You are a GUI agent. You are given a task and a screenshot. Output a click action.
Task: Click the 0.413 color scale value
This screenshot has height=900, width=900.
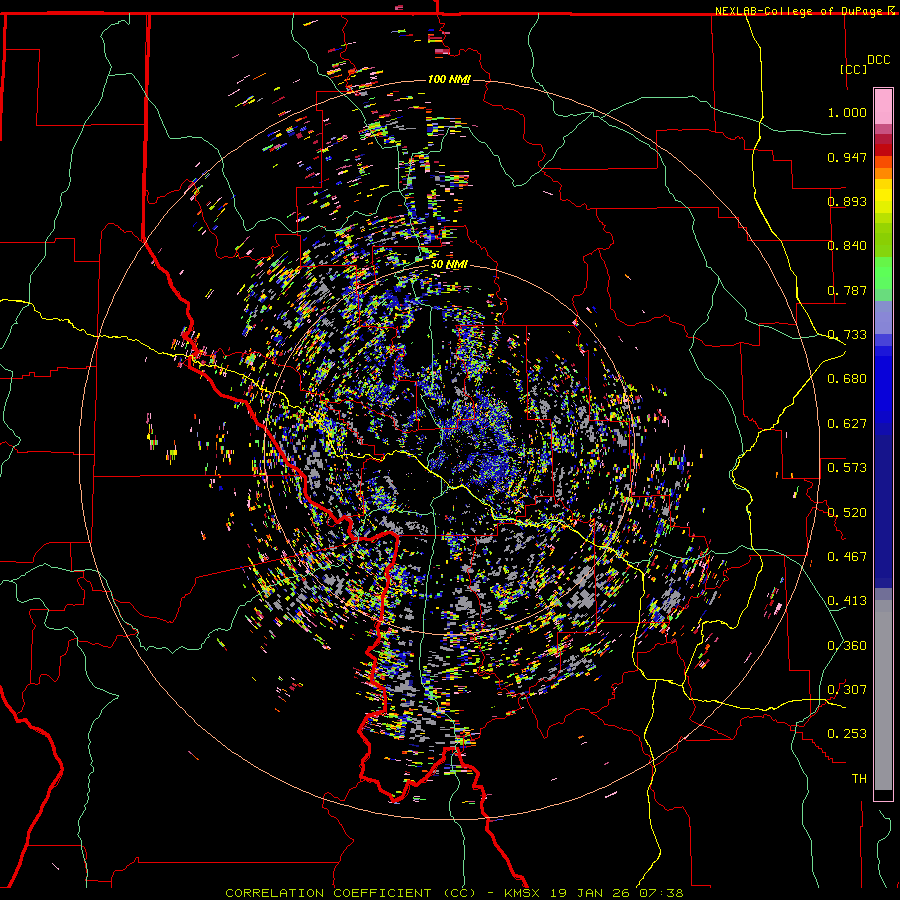[x=847, y=601]
